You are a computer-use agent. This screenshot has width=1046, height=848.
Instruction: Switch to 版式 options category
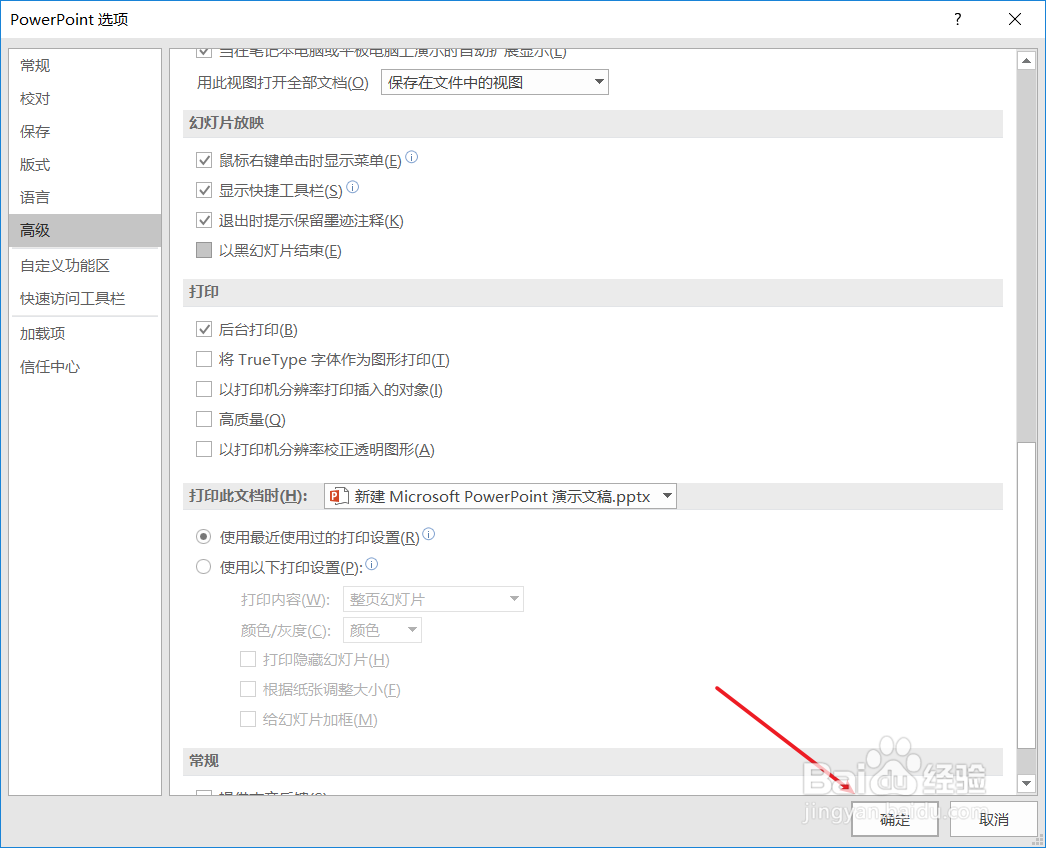tap(85, 164)
